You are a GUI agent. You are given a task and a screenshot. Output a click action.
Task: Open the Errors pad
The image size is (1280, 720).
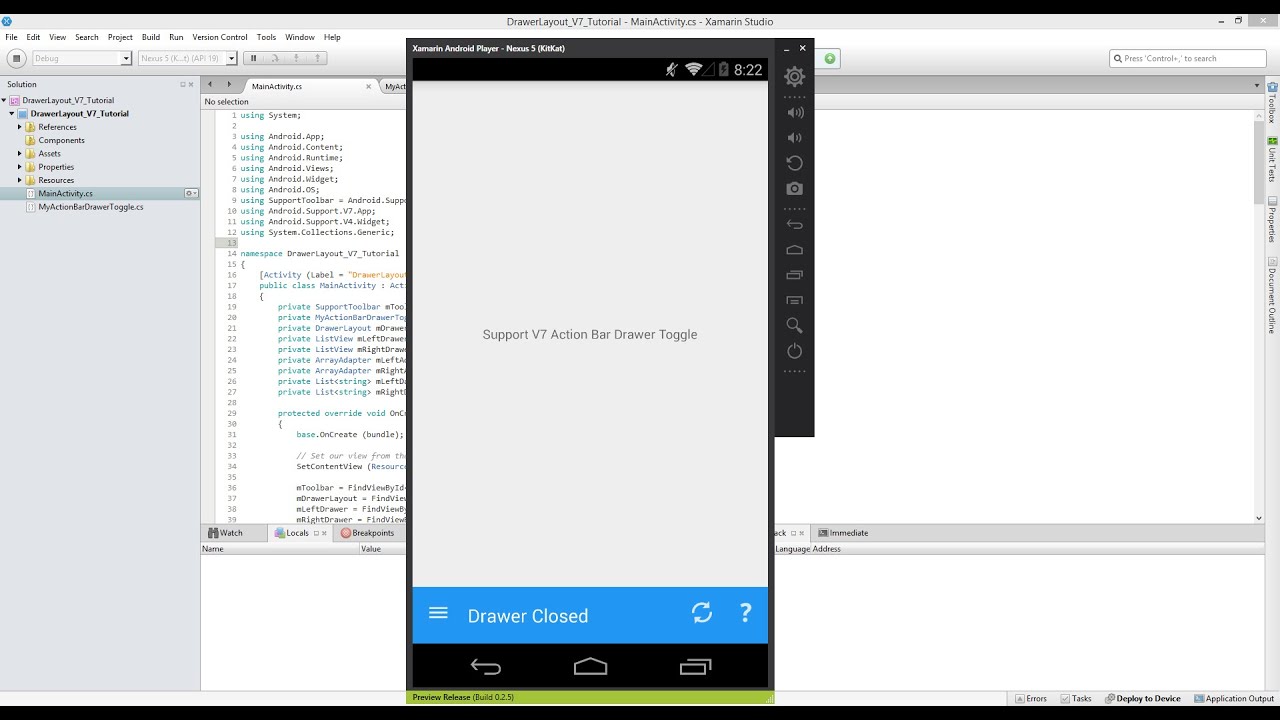click(x=1030, y=698)
